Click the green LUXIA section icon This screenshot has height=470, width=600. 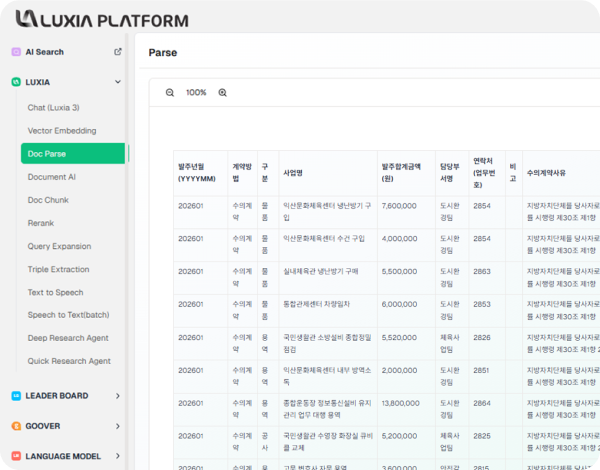[16, 82]
